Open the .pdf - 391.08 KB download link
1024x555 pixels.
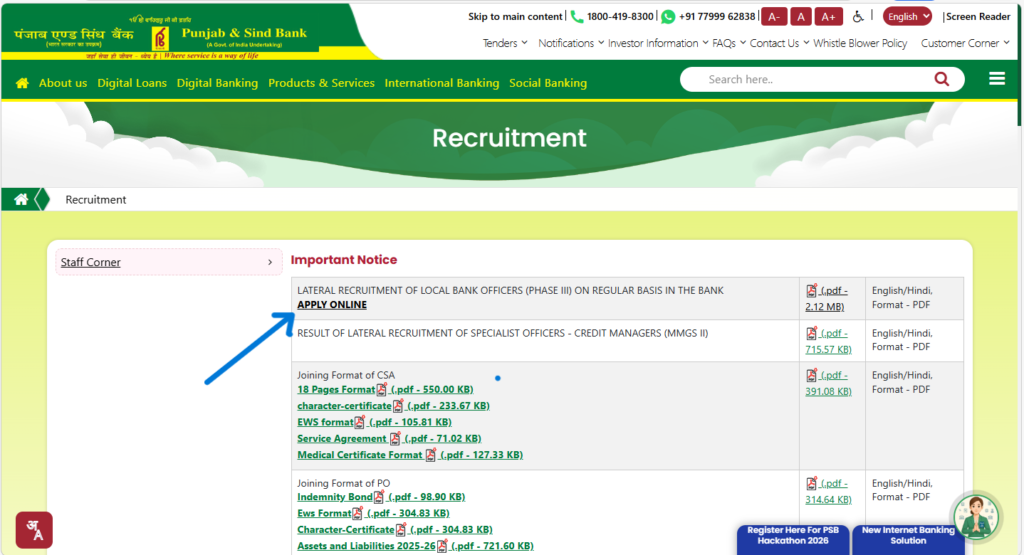pyautogui.click(x=828, y=383)
